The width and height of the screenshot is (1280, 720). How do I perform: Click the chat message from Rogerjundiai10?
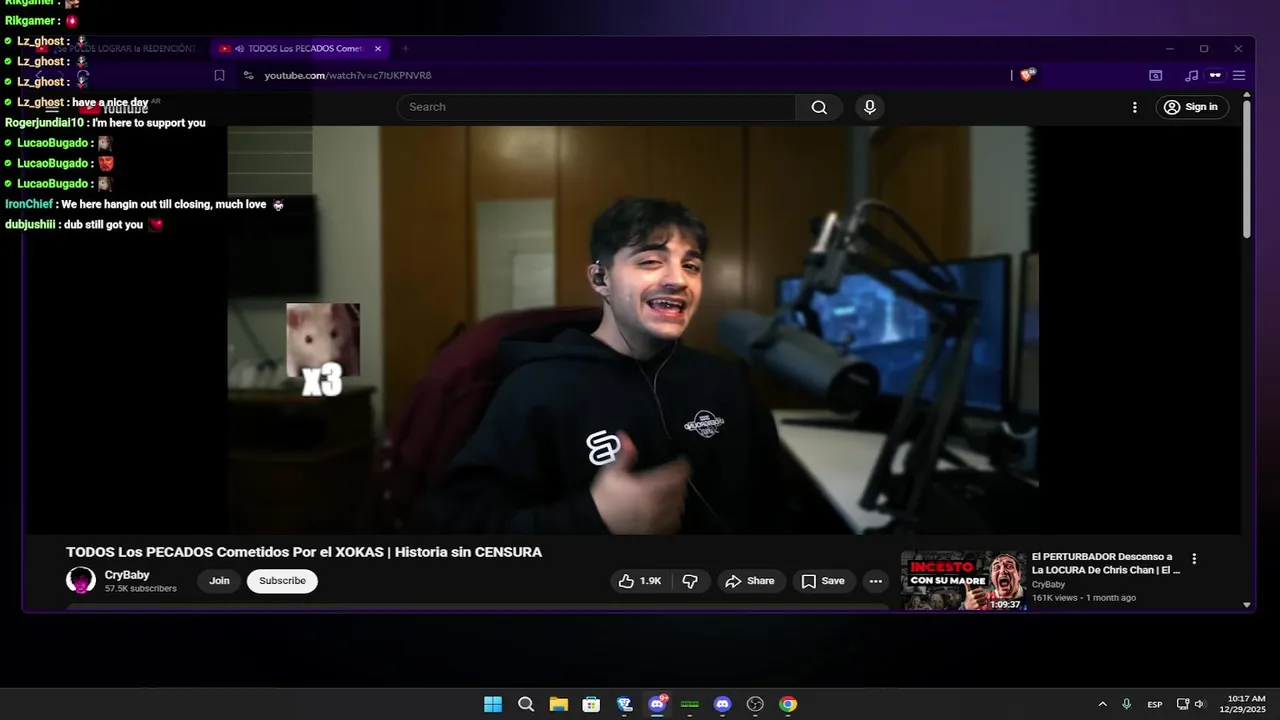point(105,123)
